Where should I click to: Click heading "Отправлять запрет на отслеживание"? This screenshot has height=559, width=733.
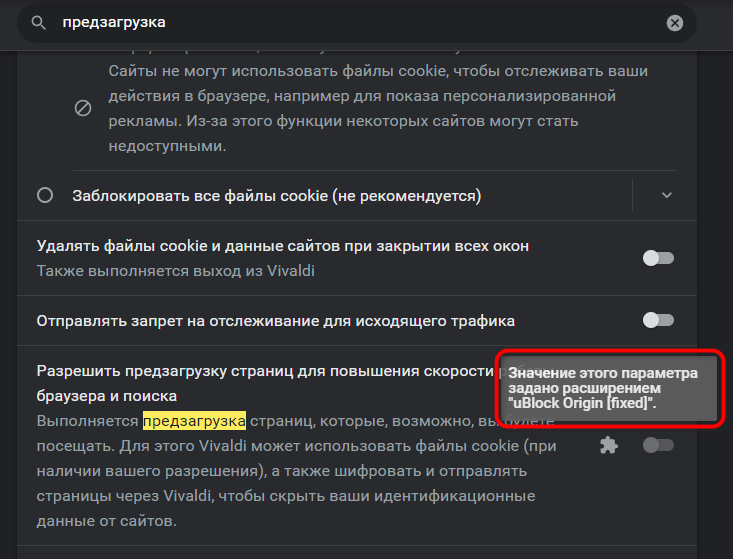coord(276,321)
